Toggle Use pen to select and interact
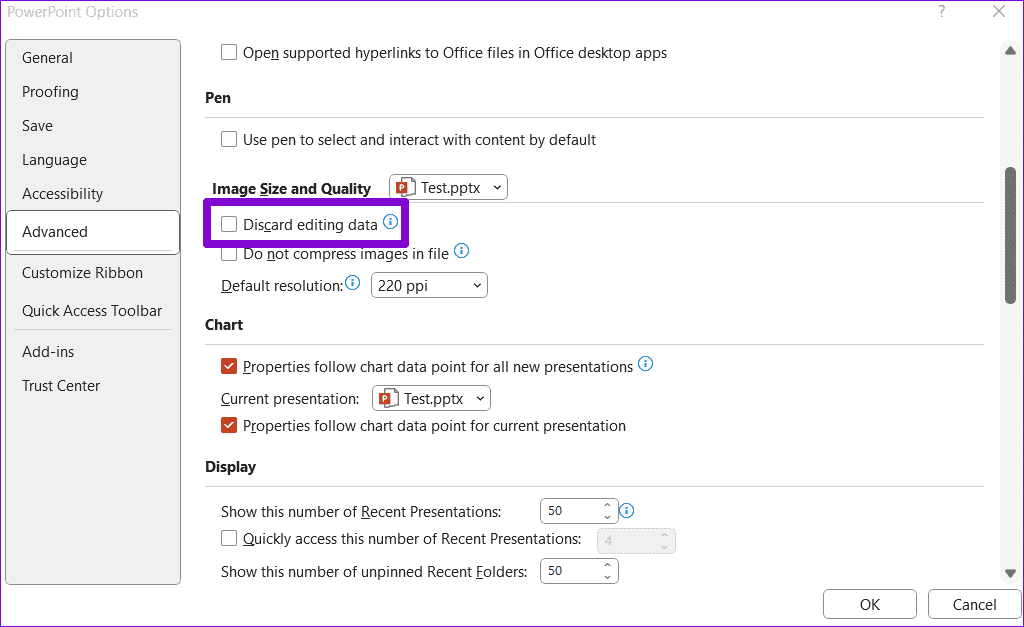This screenshot has width=1024, height=627. pyautogui.click(x=229, y=140)
